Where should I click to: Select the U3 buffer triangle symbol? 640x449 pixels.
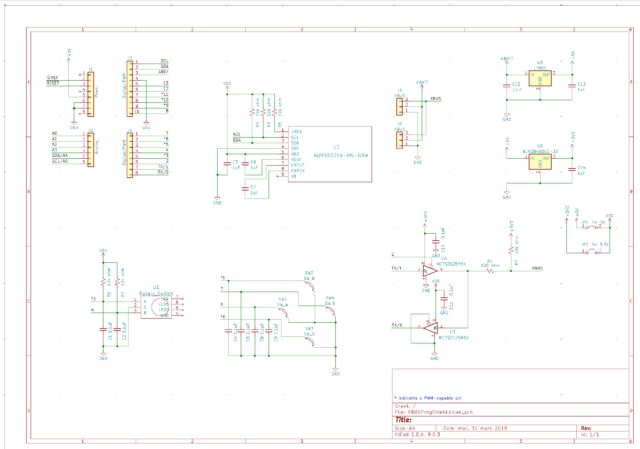[x=428, y=271]
